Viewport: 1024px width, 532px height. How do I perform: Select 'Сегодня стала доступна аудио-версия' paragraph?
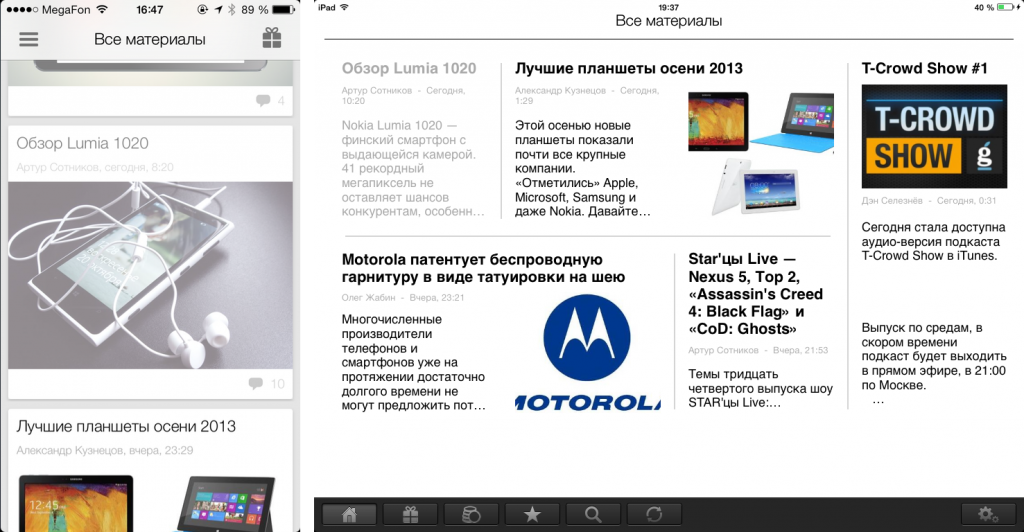(933, 242)
